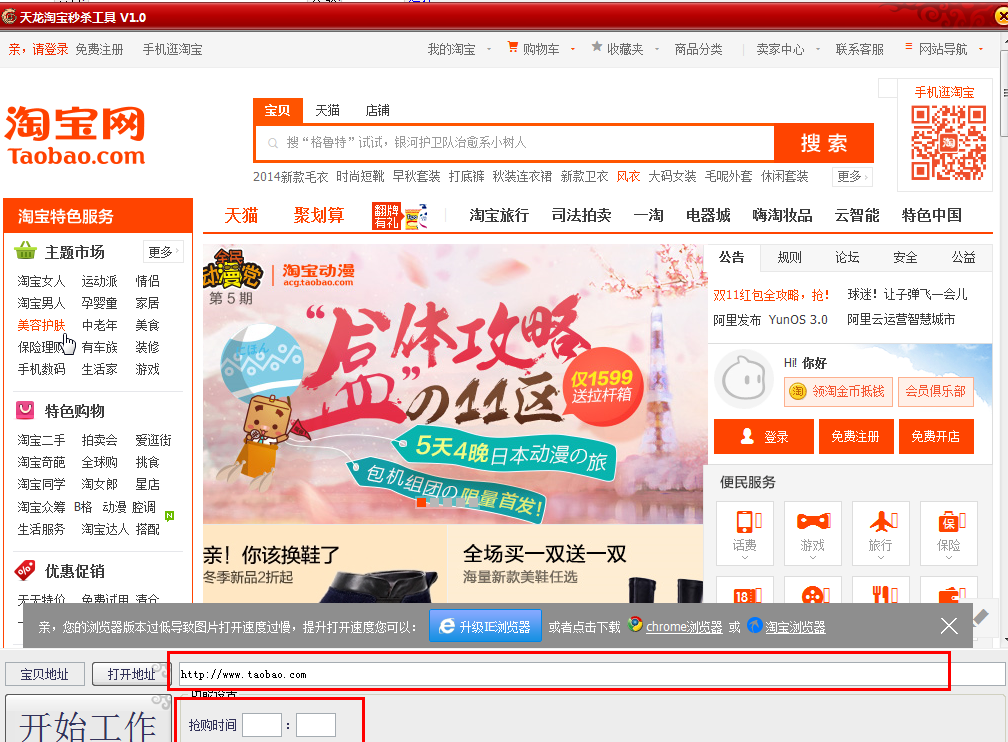
Task: Click the site navigation list icon
Action: [x=908, y=46]
